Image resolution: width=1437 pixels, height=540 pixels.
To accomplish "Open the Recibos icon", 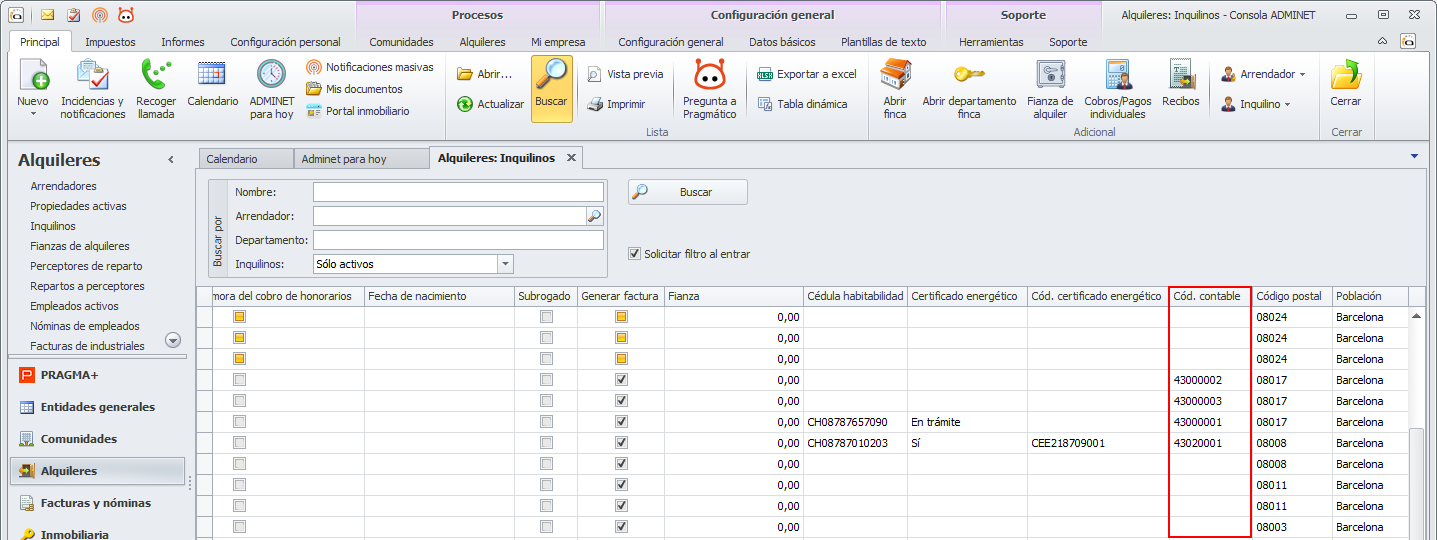I will click(1180, 76).
